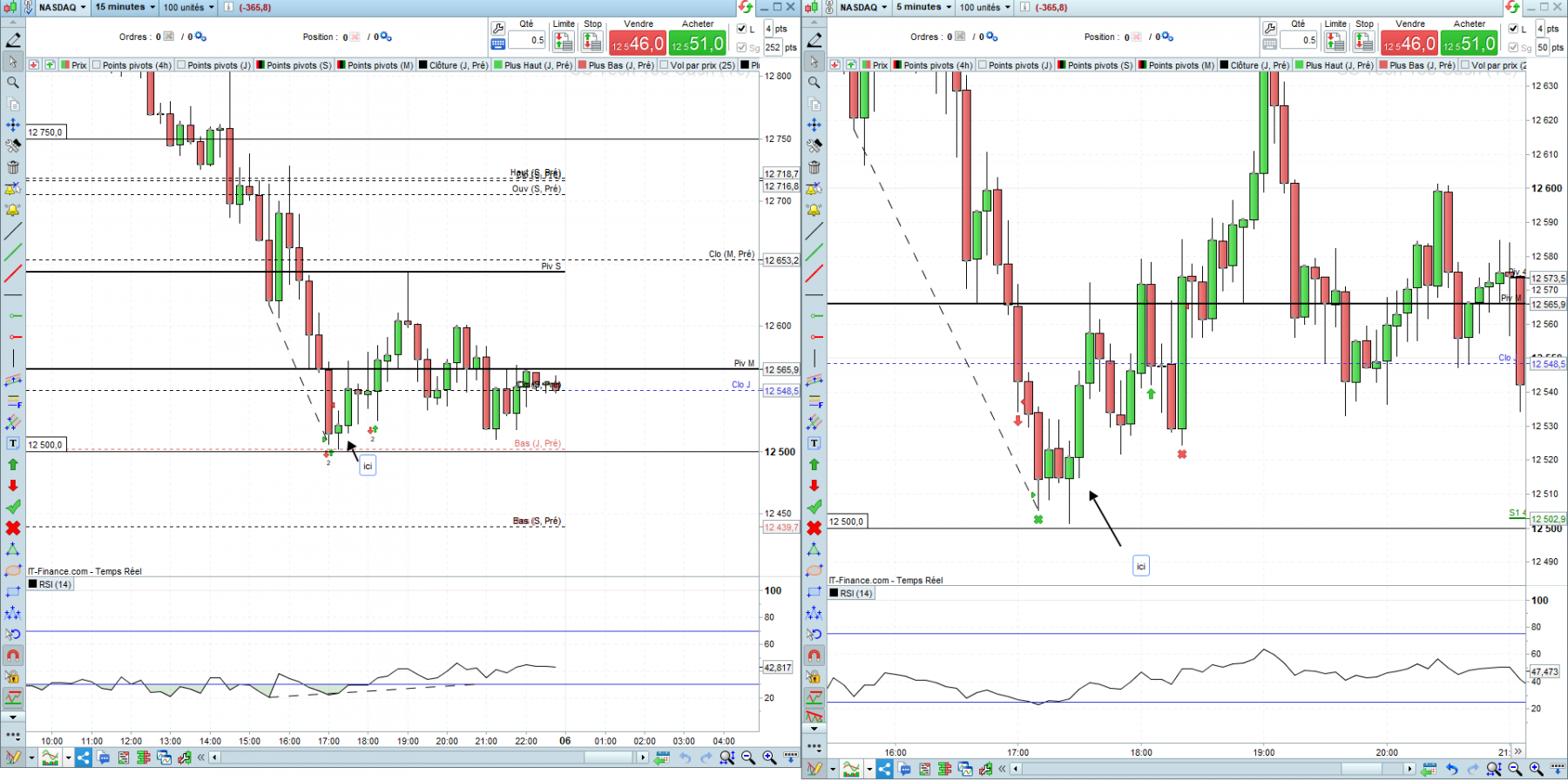
Task: Open the NASDAQ instrument dropdown in left chart
Action: (x=63, y=7)
